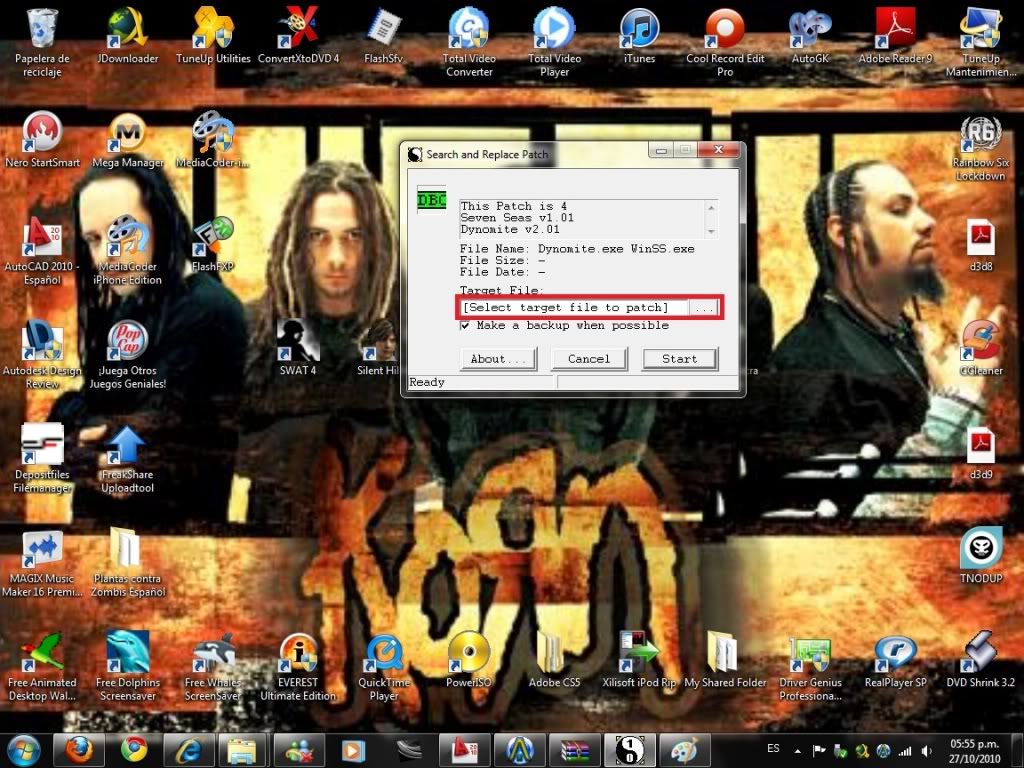This screenshot has width=1024, height=768.
Task: Open Google Chrome from the taskbar
Action: click(x=133, y=750)
